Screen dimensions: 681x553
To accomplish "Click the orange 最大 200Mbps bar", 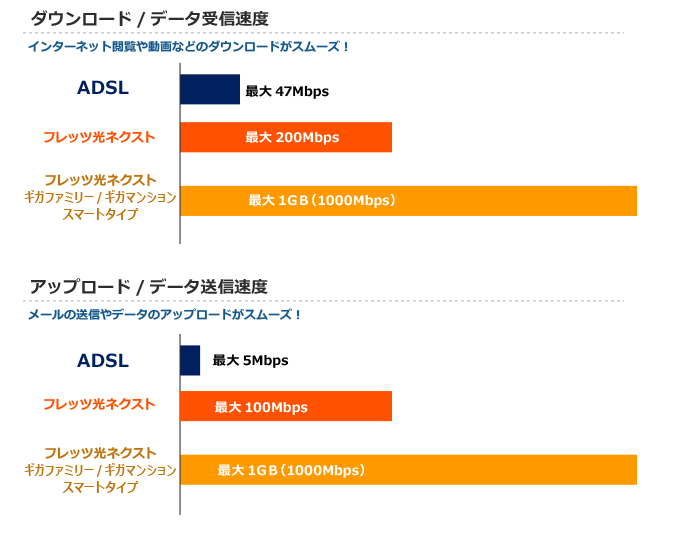I will click(x=286, y=137).
